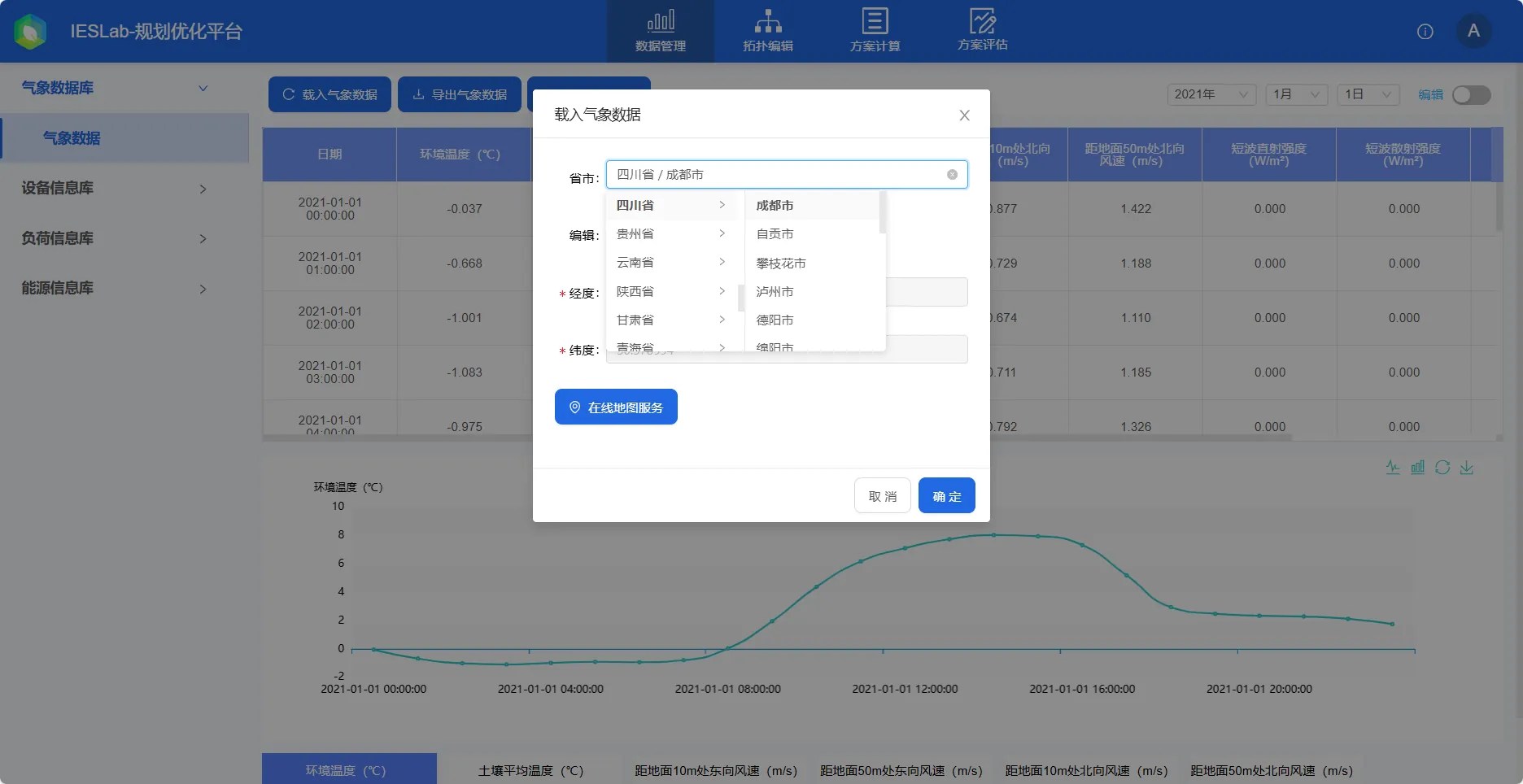Collapse the 气象数据库 sidebar section
Screen dimensions: 1523x784
click(x=203, y=88)
